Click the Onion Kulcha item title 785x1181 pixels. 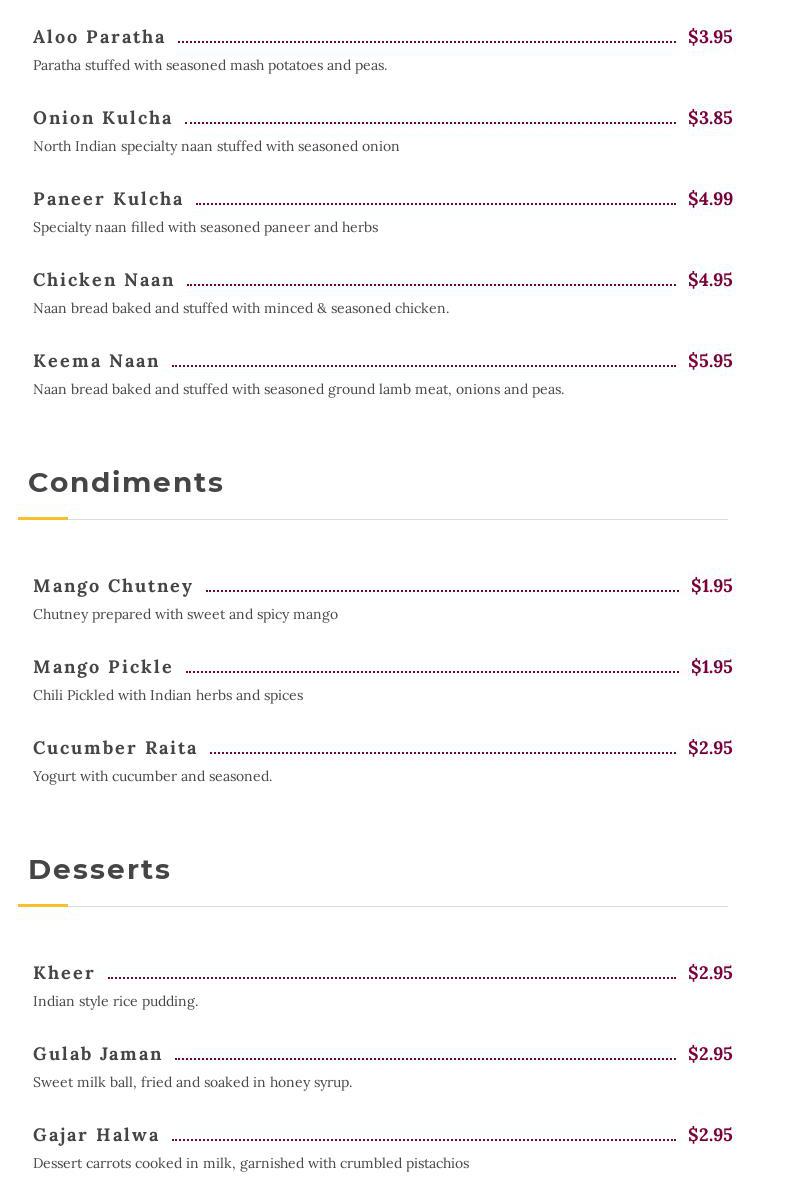click(102, 118)
